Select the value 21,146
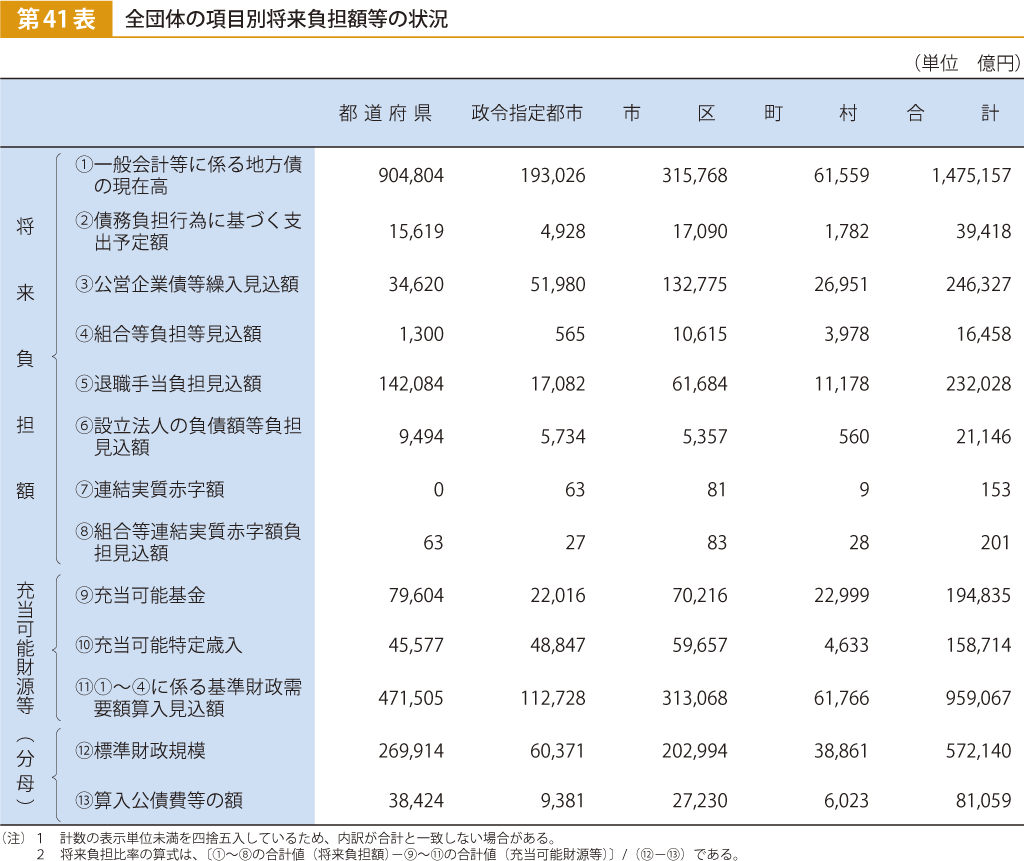 (x=984, y=436)
